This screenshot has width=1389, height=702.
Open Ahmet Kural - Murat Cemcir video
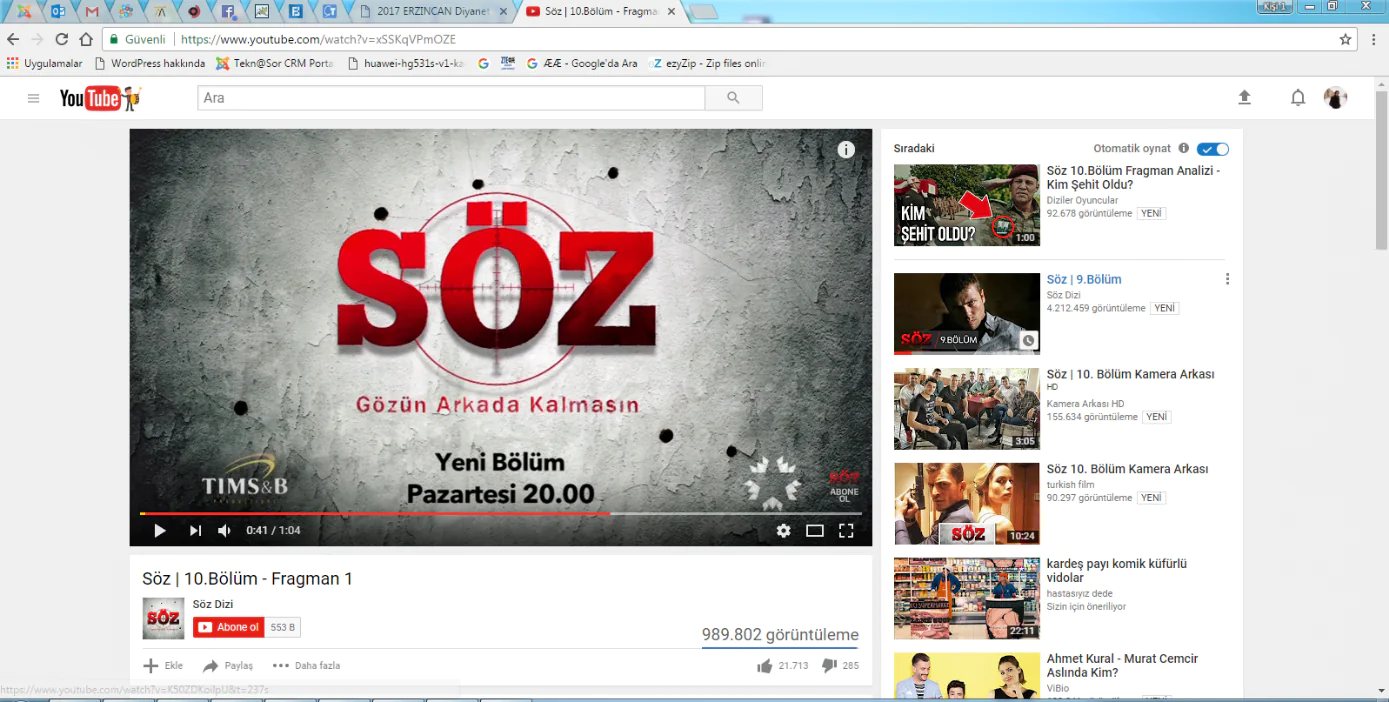click(1122, 666)
